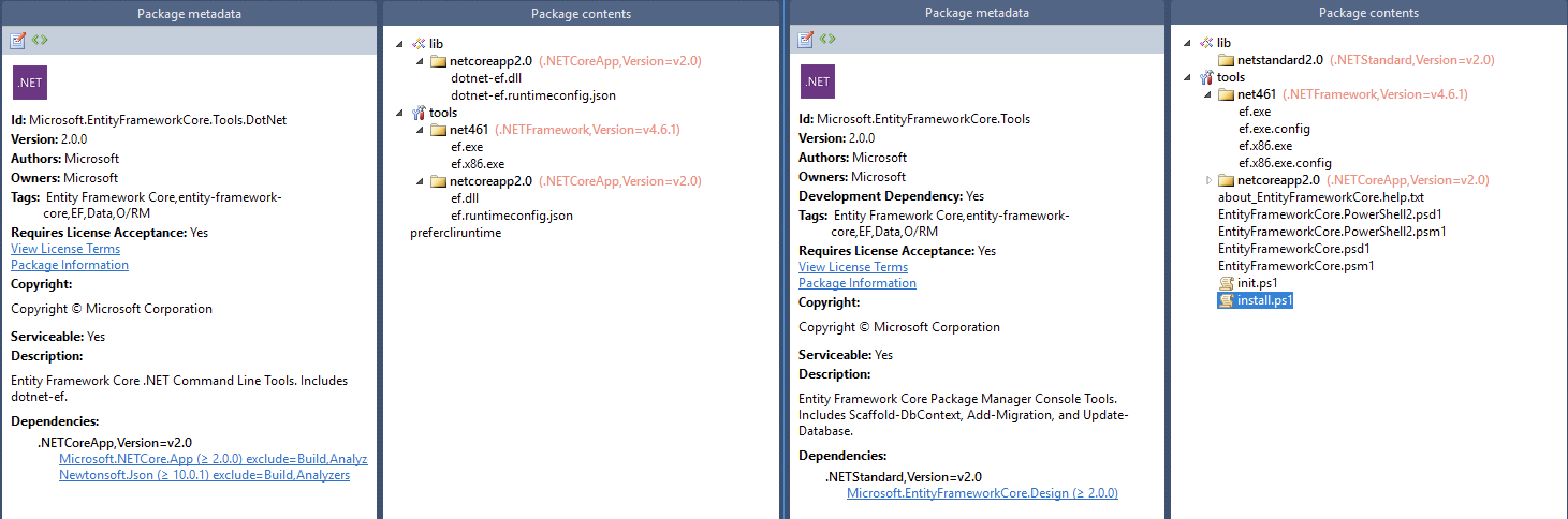This screenshot has height=519, width=1568.
Task: Select EntityFrameworkCore.PowerShell2.psm1 file
Action: 1332,232
